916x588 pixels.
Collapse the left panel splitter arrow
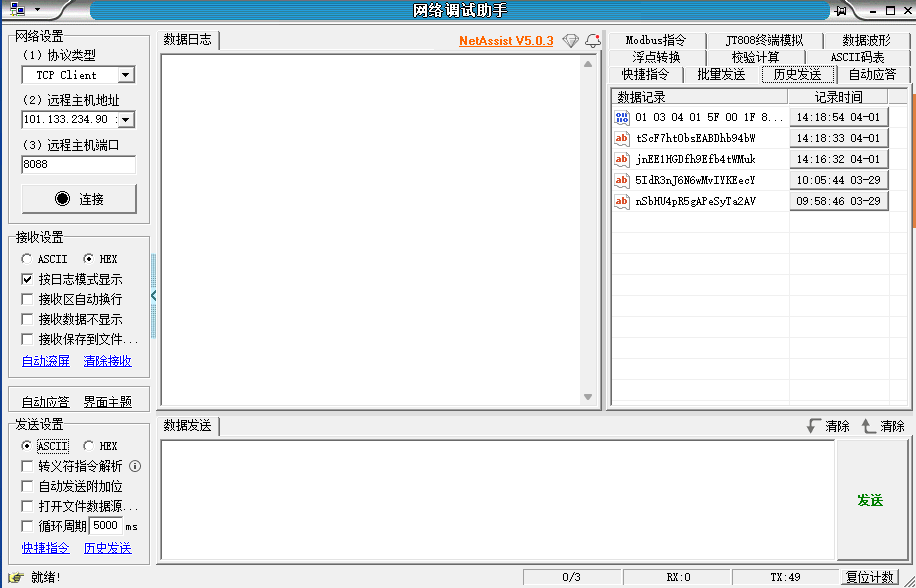(x=153, y=296)
